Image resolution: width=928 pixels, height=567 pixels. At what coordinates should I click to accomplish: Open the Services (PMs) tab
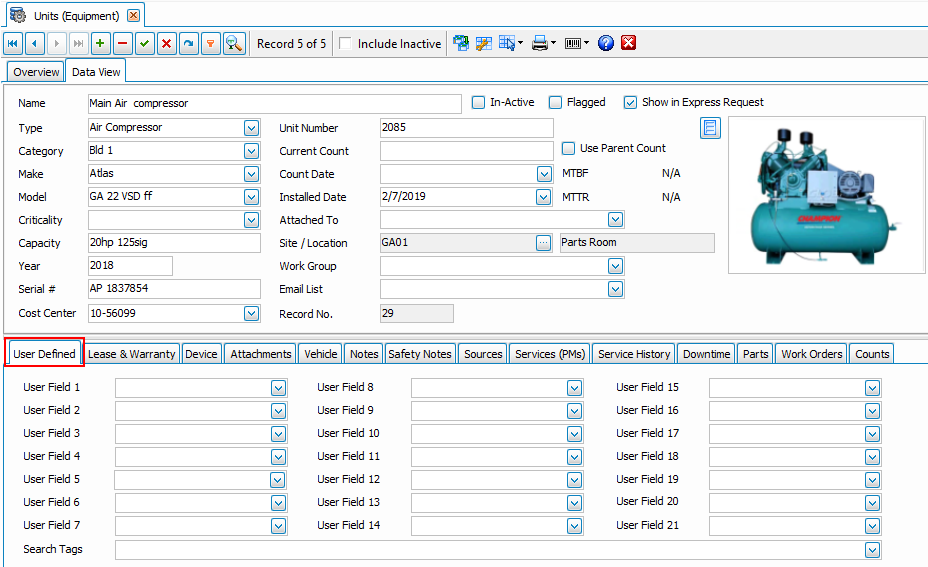coord(550,354)
